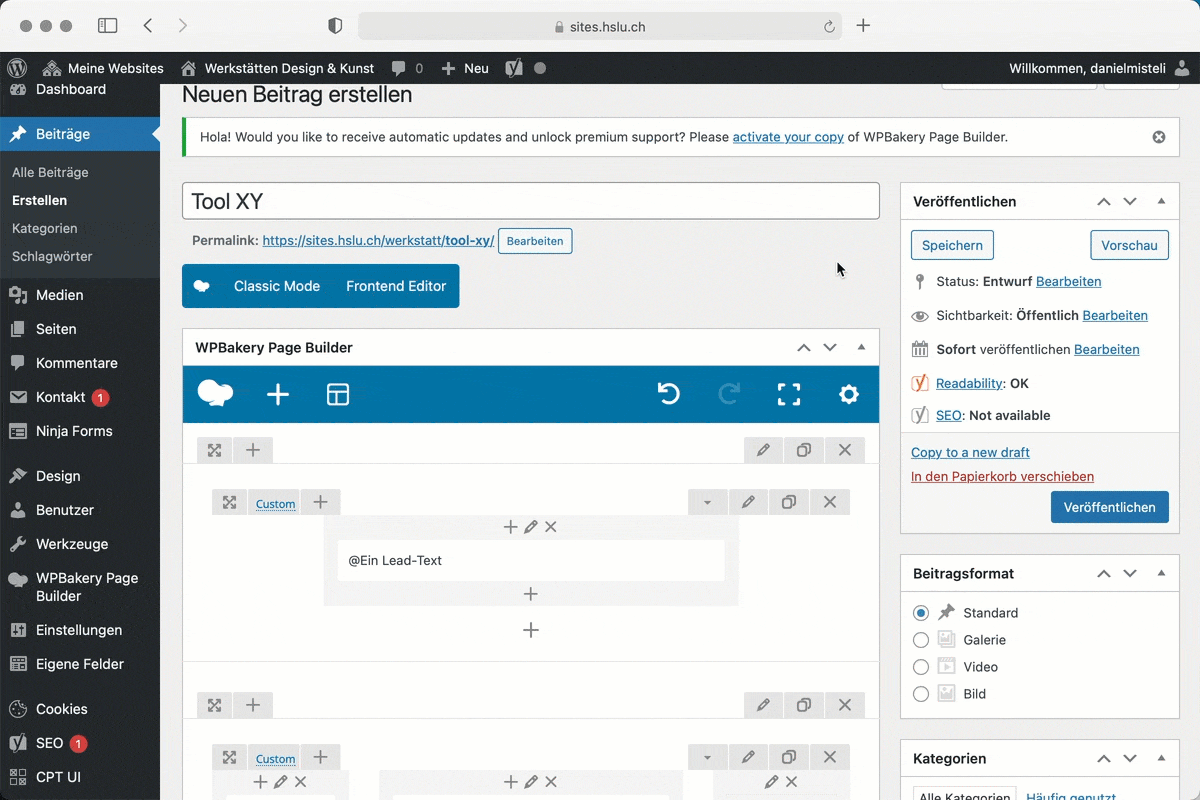Duplicate the first row with clone icon

click(x=804, y=450)
